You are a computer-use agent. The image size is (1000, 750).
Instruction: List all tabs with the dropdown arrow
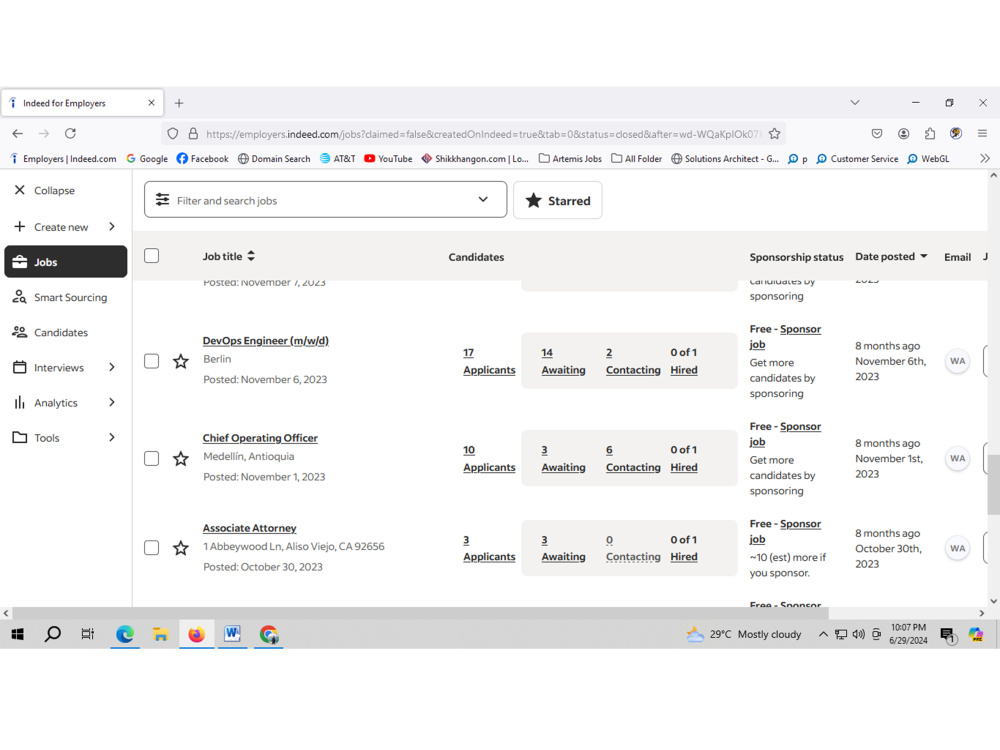(855, 103)
